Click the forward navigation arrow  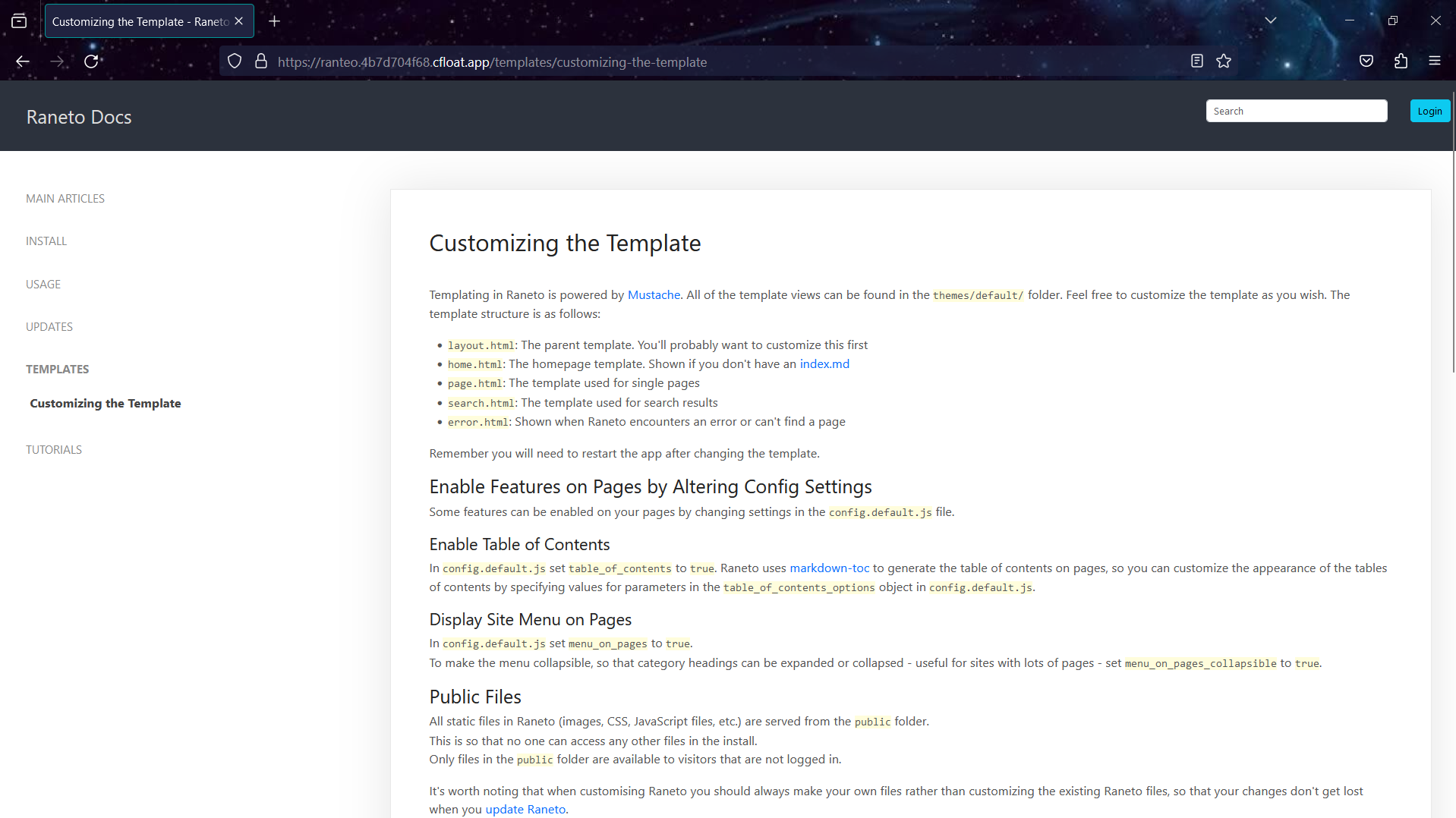click(57, 61)
